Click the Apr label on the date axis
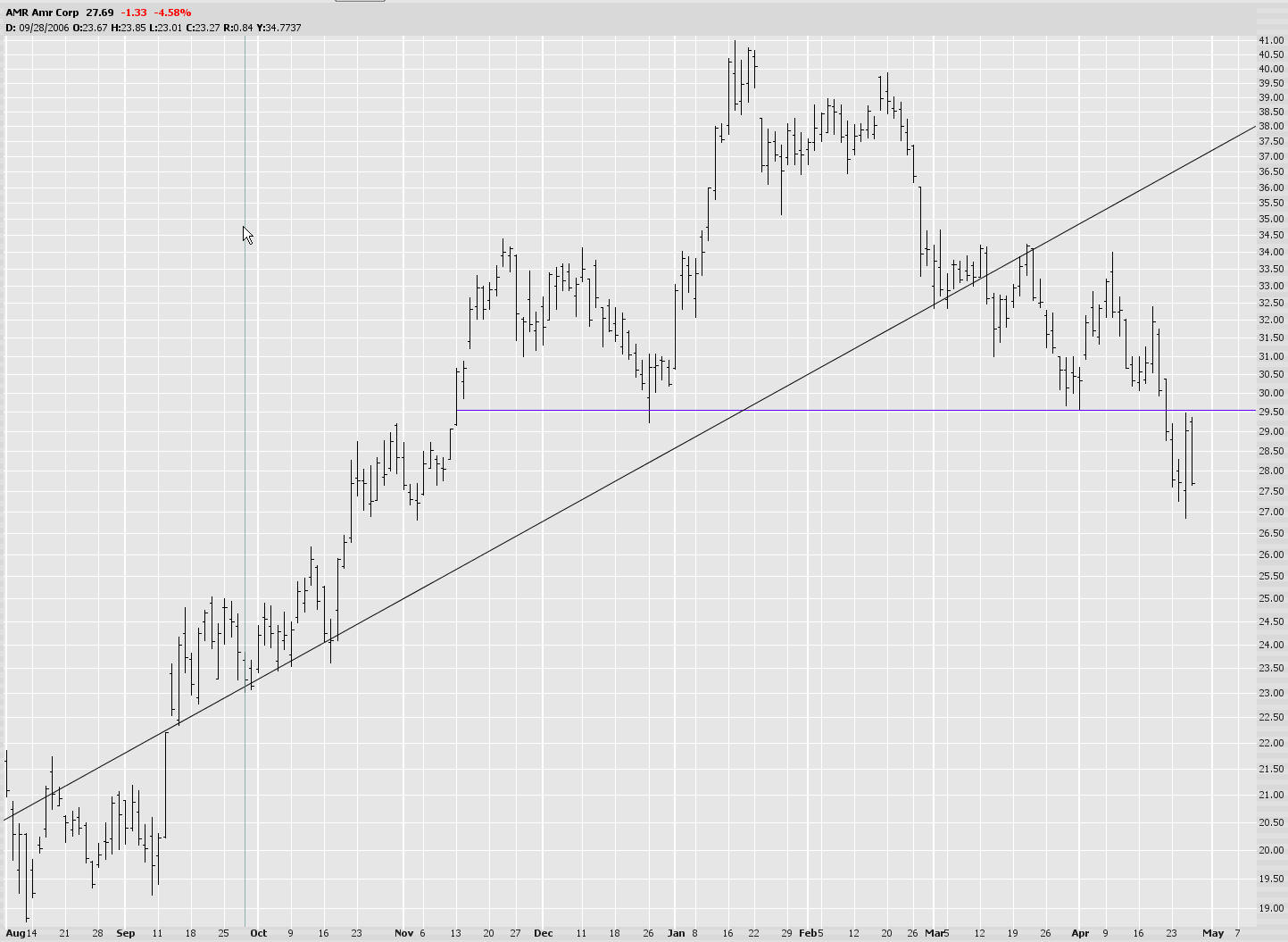The image size is (1288, 942). coord(1080,933)
